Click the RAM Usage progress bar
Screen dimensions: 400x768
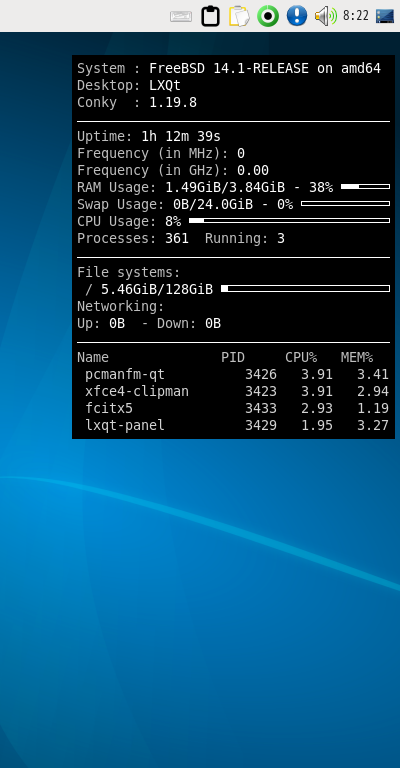(x=365, y=187)
